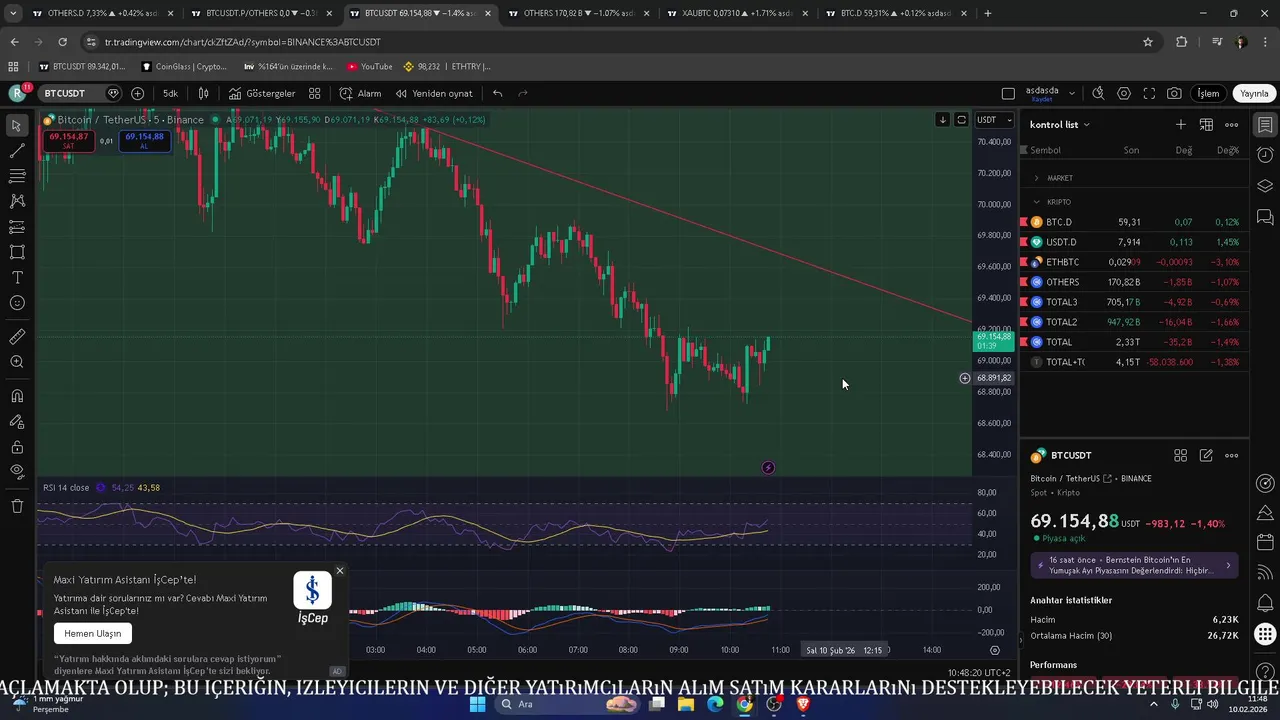Viewport: 1280px width, 720px height.
Task: Select the ruler measure tool
Action: coord(16,337)
